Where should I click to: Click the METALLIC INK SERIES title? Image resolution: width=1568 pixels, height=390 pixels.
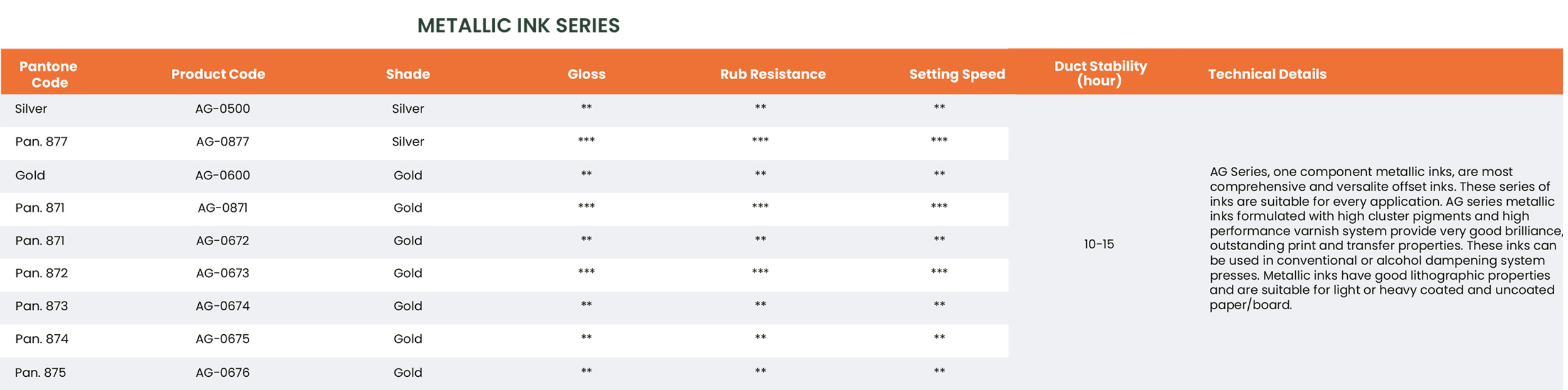coord(519,26)
